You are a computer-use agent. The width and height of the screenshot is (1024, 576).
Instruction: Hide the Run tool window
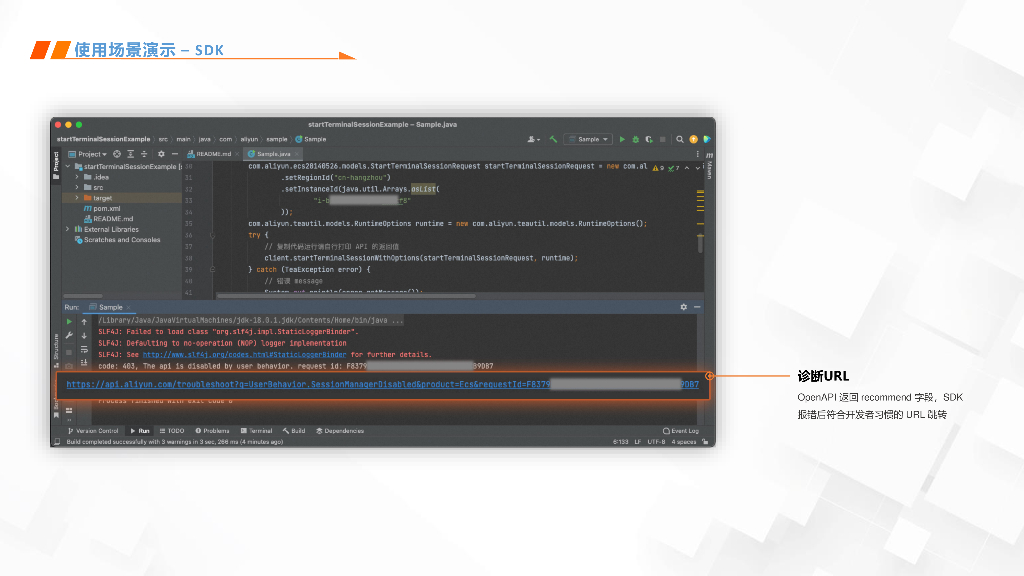[698, 307]
